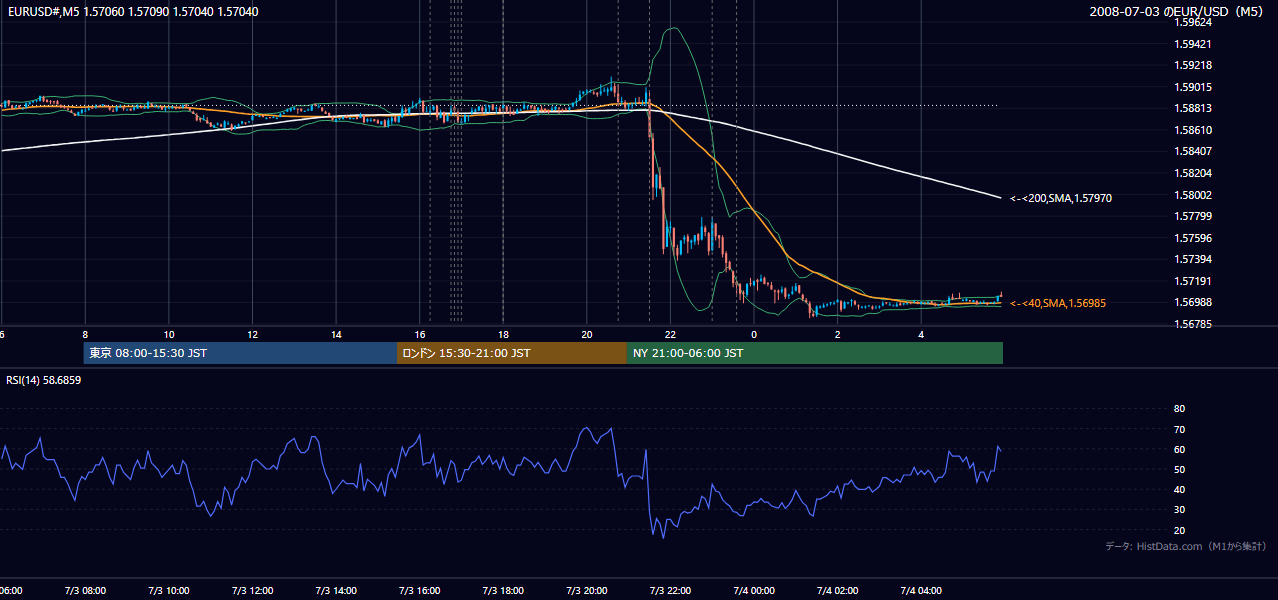Click price axis label 1.59421
This screenshot has height=600, width=1278.
coord(1194,44)
